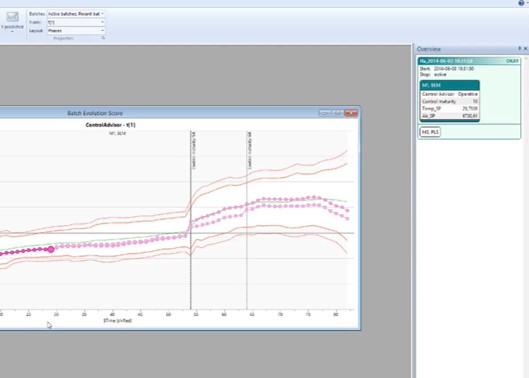Viewport: 529px width, 378px height.
Task: Open the Y predicted plot button
Action: coord(12,21)
